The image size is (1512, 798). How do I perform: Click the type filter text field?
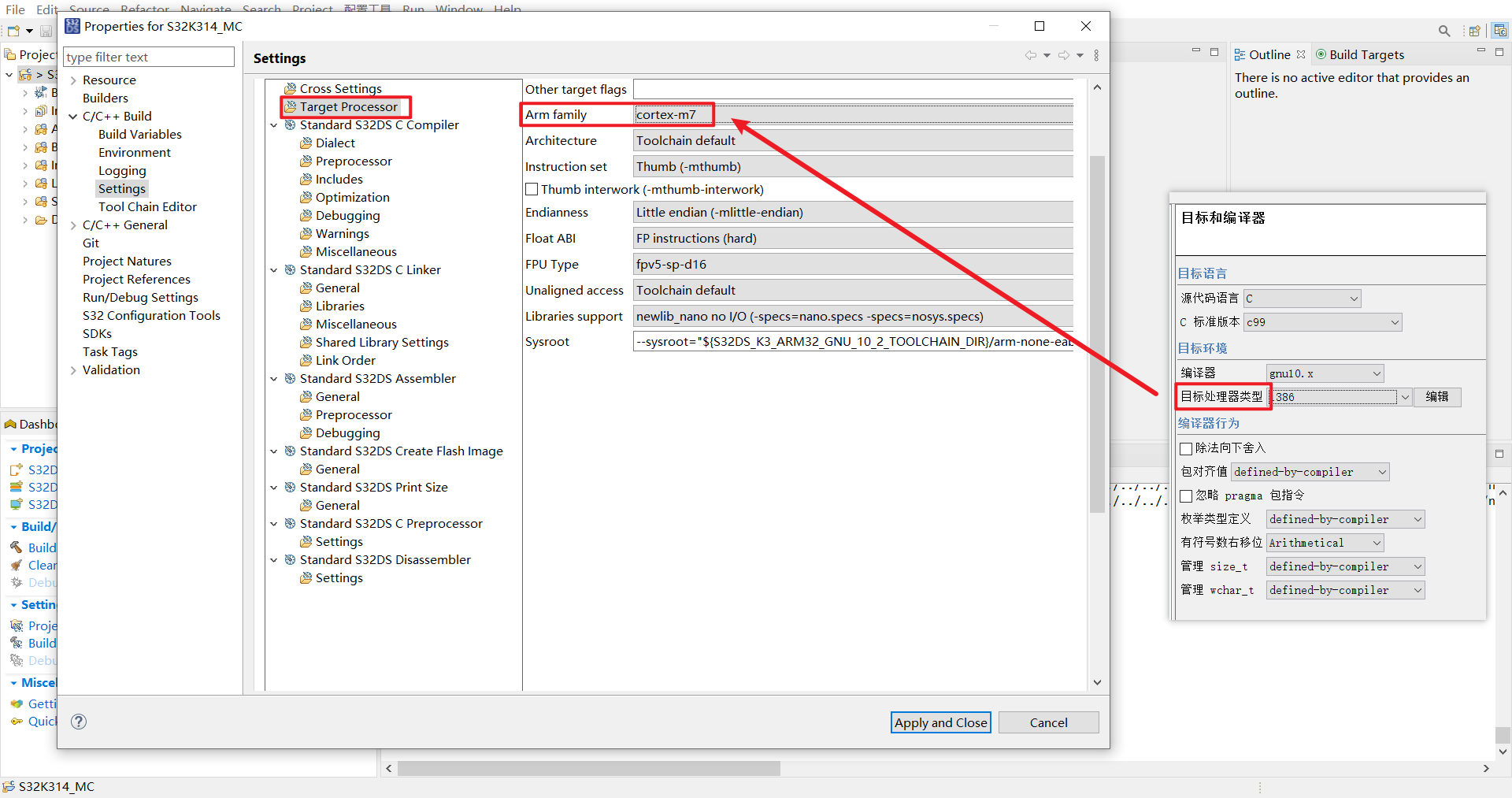pos(149,57)
